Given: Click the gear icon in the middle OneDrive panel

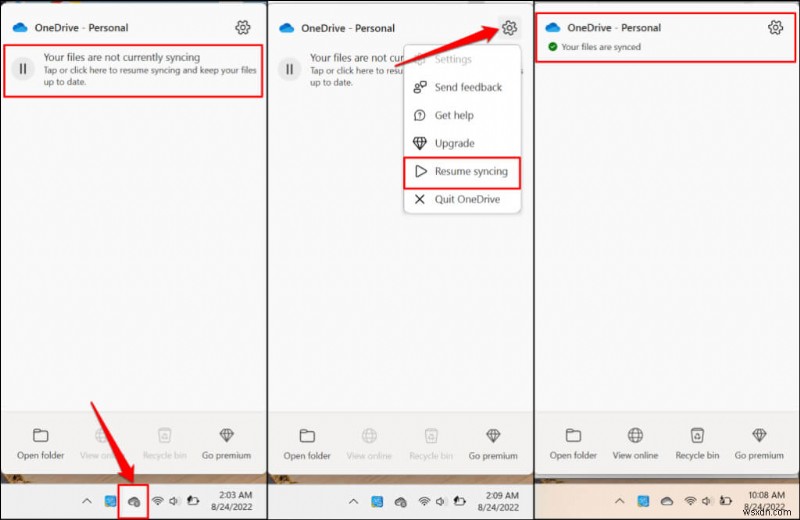Looking at the screenshot, I should pyautogui.click(x=509, y=28).
